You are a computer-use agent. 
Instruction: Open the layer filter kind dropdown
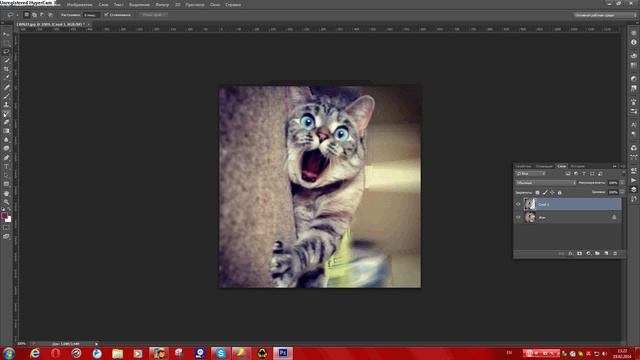click(x=531, y=174)
